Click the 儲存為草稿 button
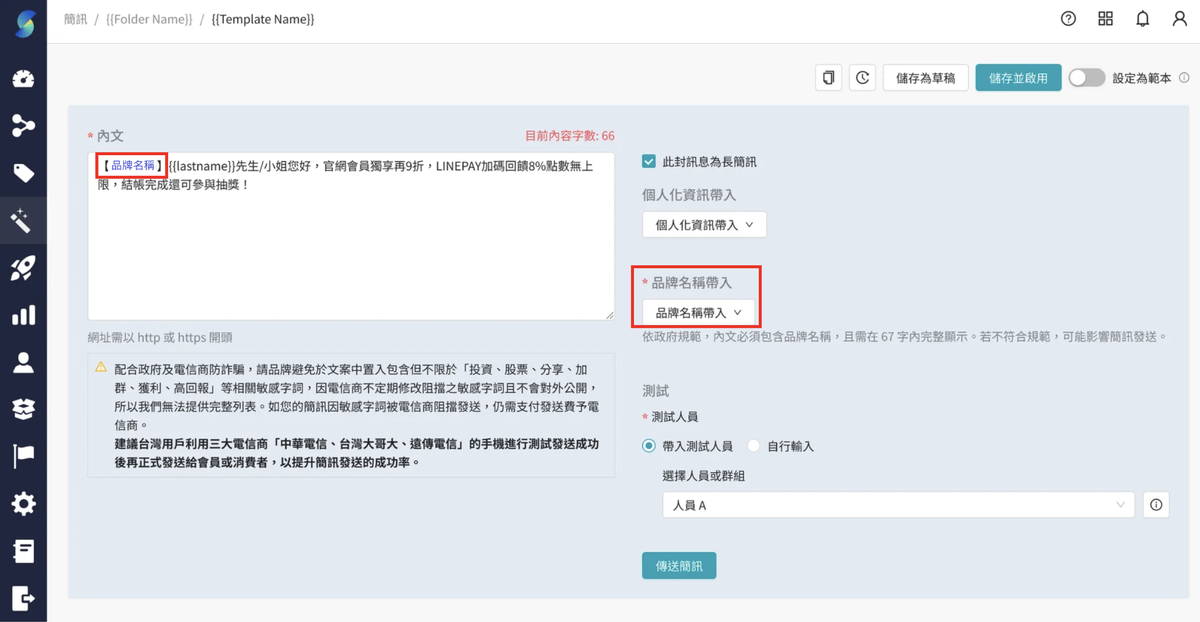The width and height of the screenshot is (1200, 622). (x=925, y=78)
